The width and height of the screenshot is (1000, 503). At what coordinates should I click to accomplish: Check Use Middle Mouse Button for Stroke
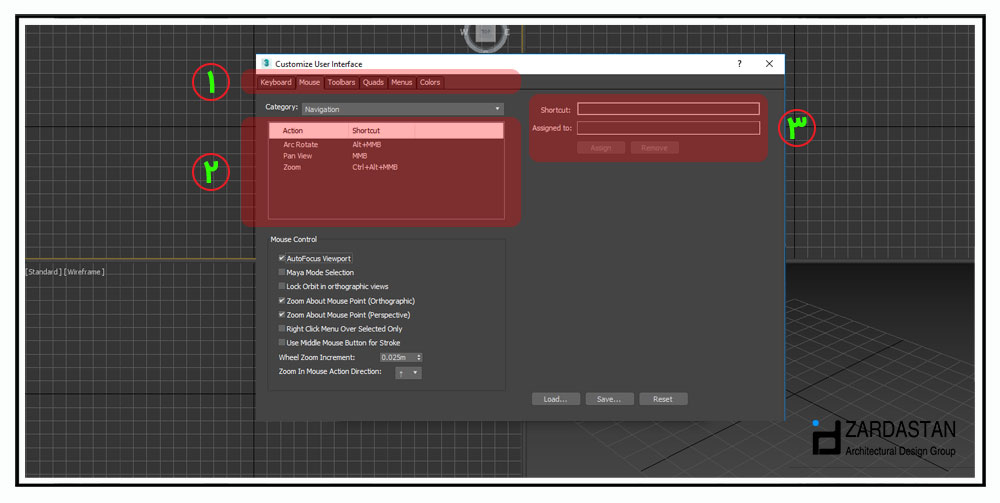[x=282, y=342]
